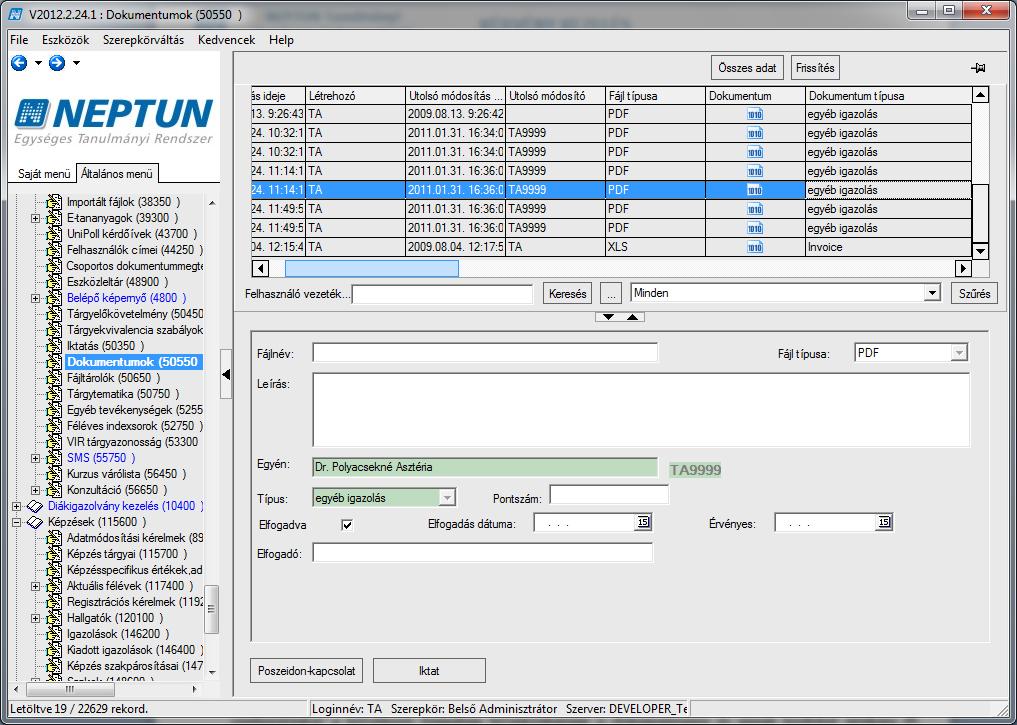Open calendar picker for Elfogadás dátuma
Image resolution: width=1017 pixels, height=725 pixels.
click(x=643, y=522)
